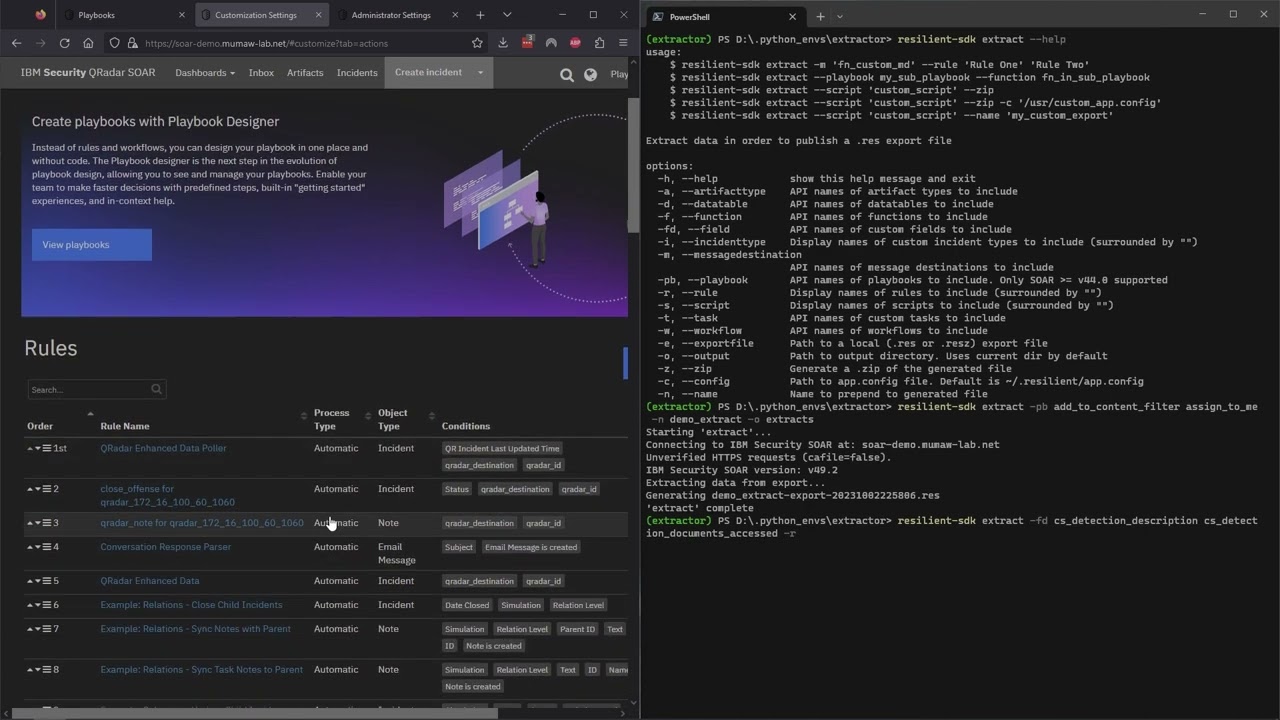Grab the drag handle of rule 3
The image size is (1280, 720).
pos(47,523)
